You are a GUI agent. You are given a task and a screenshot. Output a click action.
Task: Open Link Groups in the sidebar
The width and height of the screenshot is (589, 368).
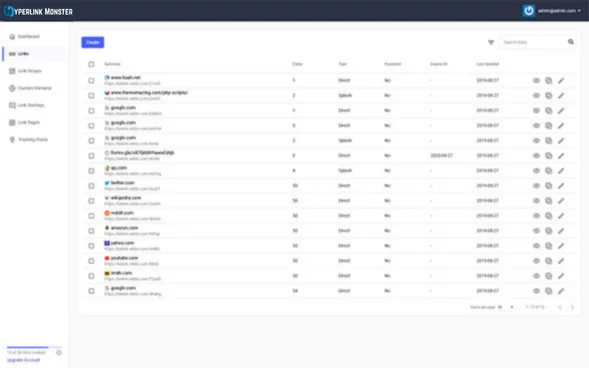[29, 71]
